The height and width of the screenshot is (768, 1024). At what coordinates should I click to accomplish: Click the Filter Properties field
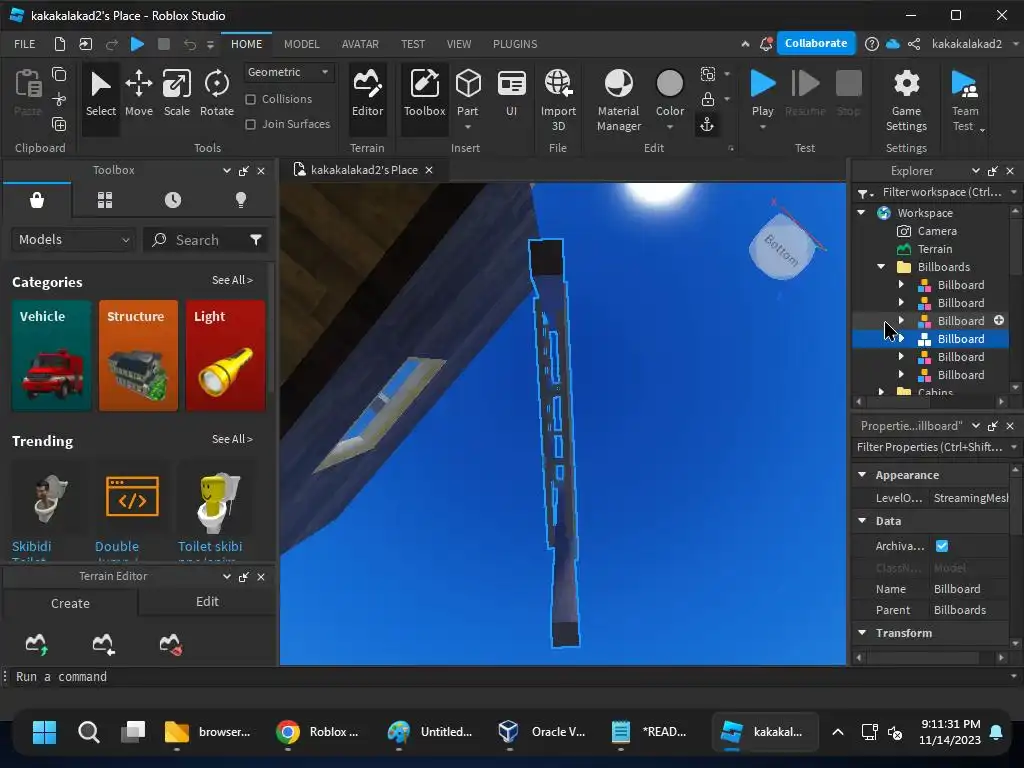pos(931,447)
